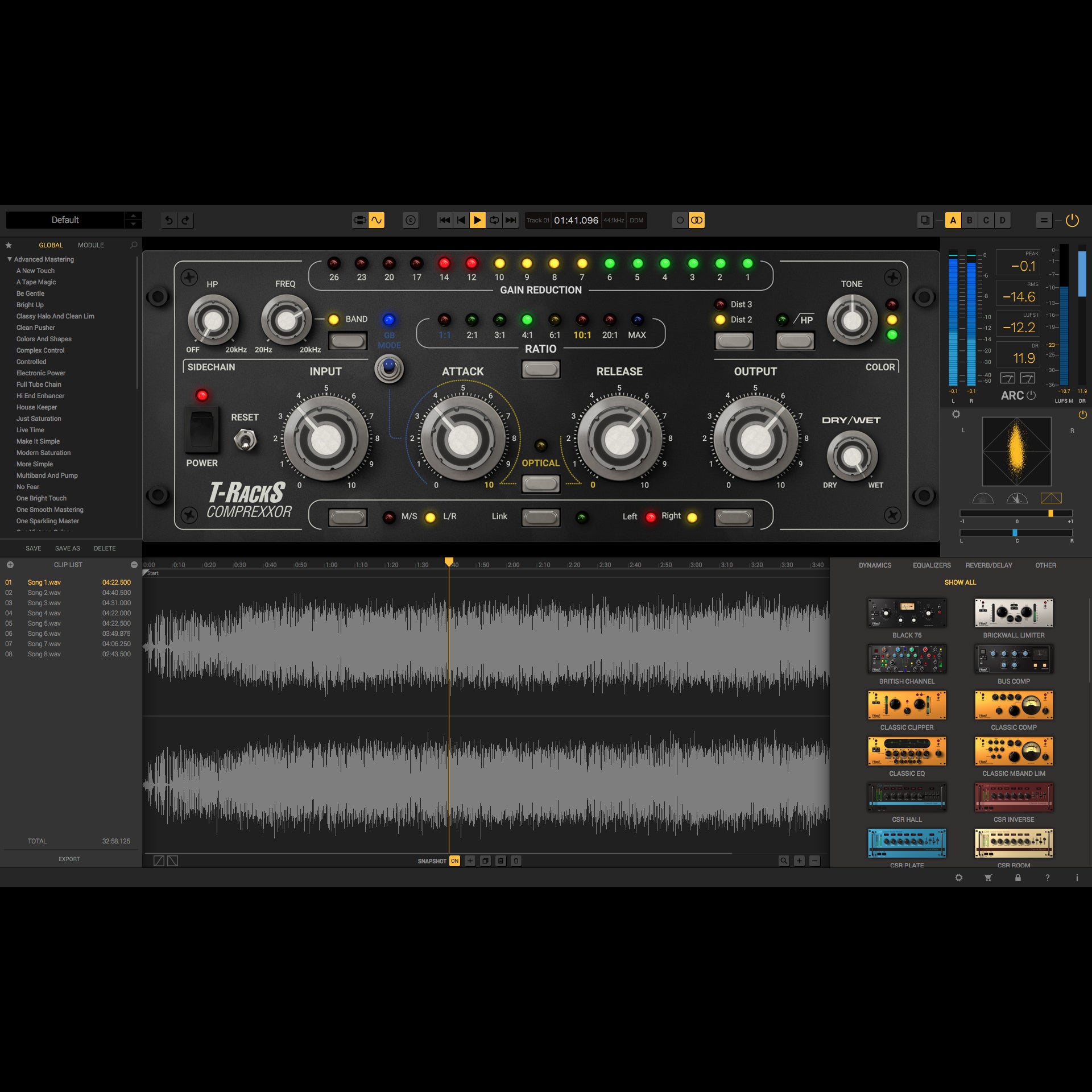Toggle SNAPSHOT ON button
Image resolution: width=1092 pixels, height=1092 pixels.
click(454, 861)
